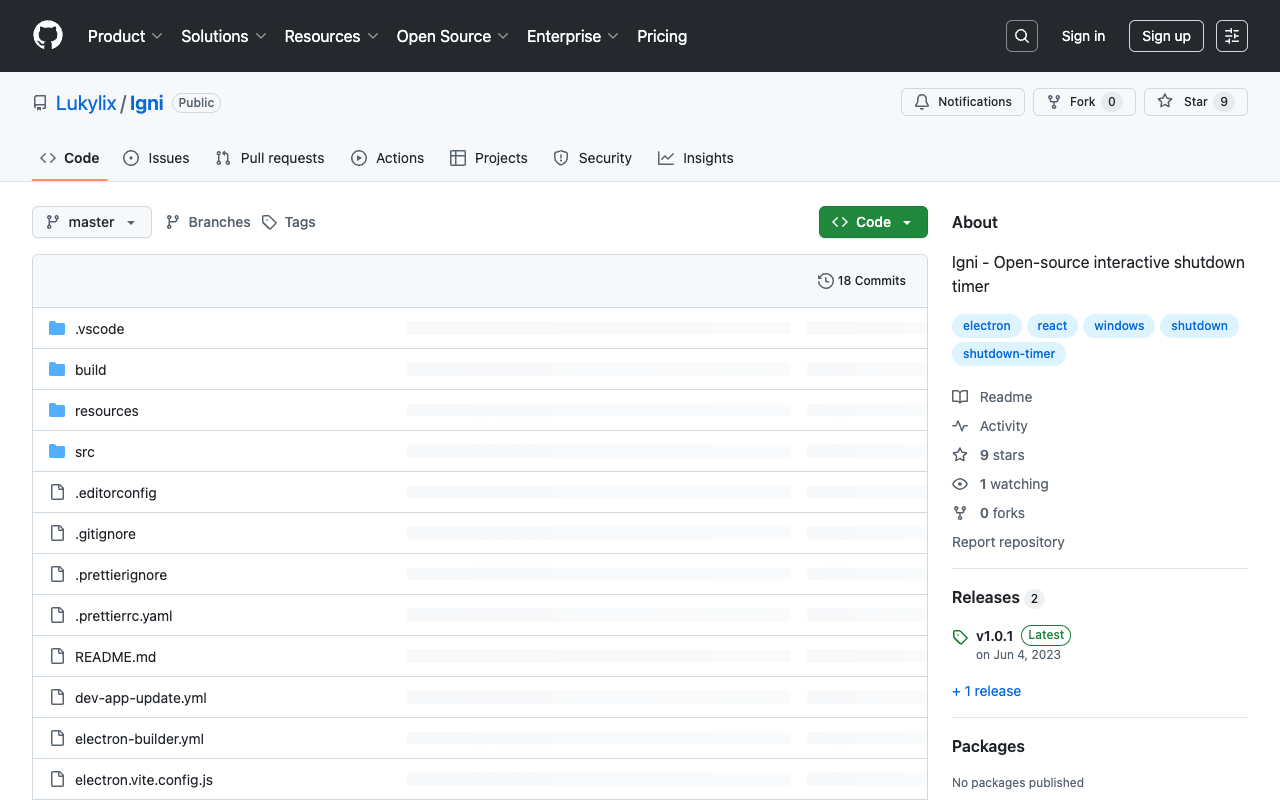Click the src folder icon
1280x800 pixels.
[57, 452]
